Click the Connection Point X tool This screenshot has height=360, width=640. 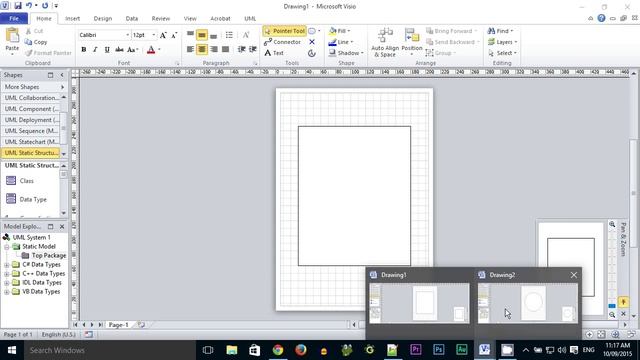[x=312, y=42]
